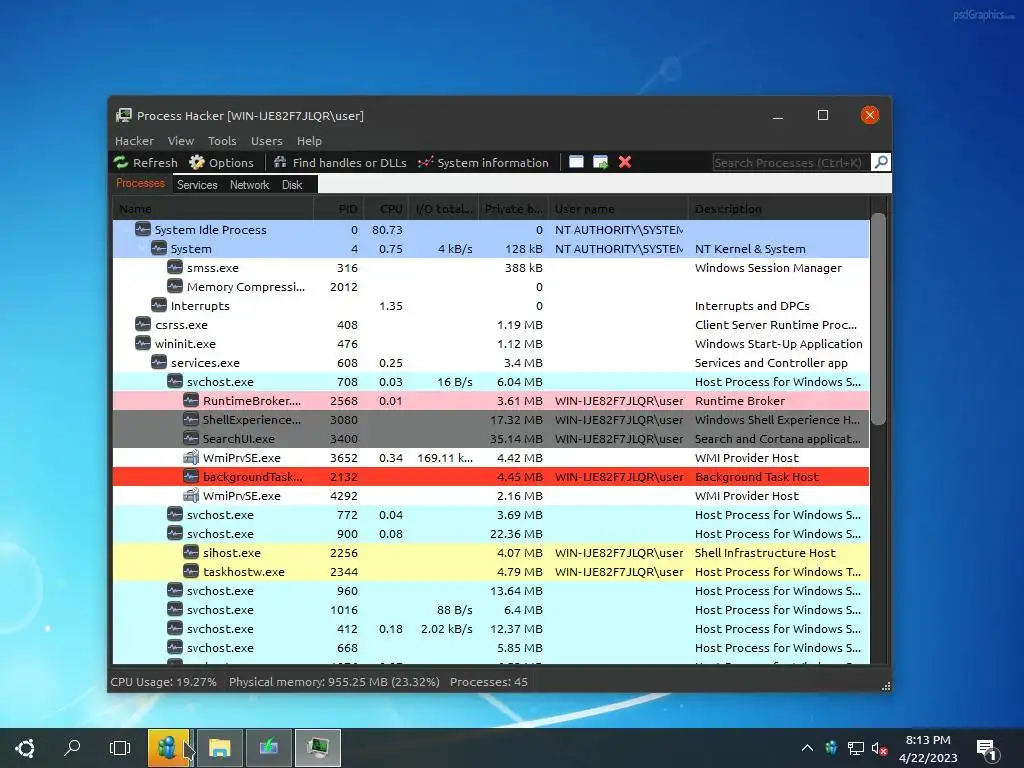
Task: Open Task View on the taskbar
Action: [x=120, y=748]
